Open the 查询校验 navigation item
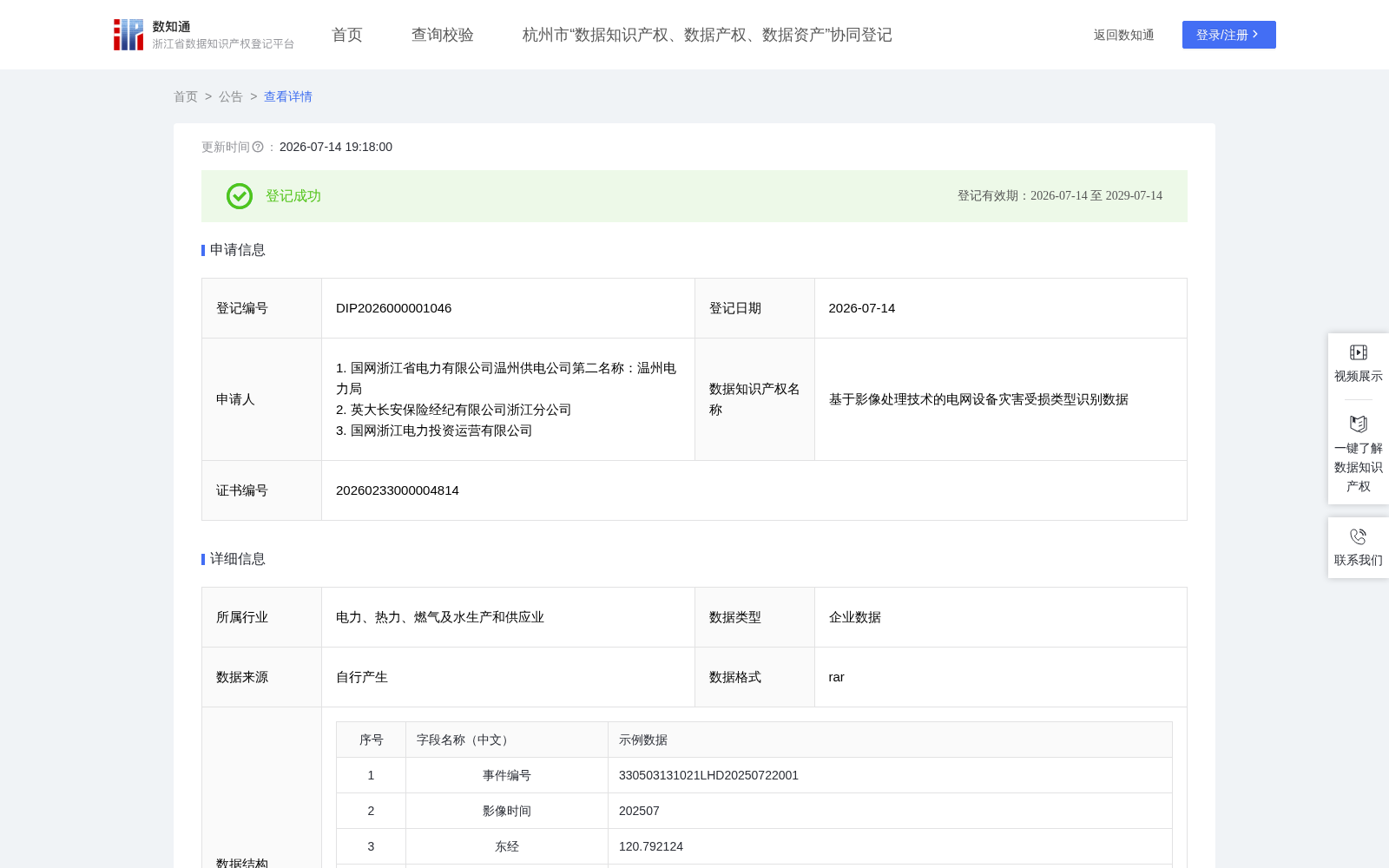Screen dimensions: 1389x868 443,35
